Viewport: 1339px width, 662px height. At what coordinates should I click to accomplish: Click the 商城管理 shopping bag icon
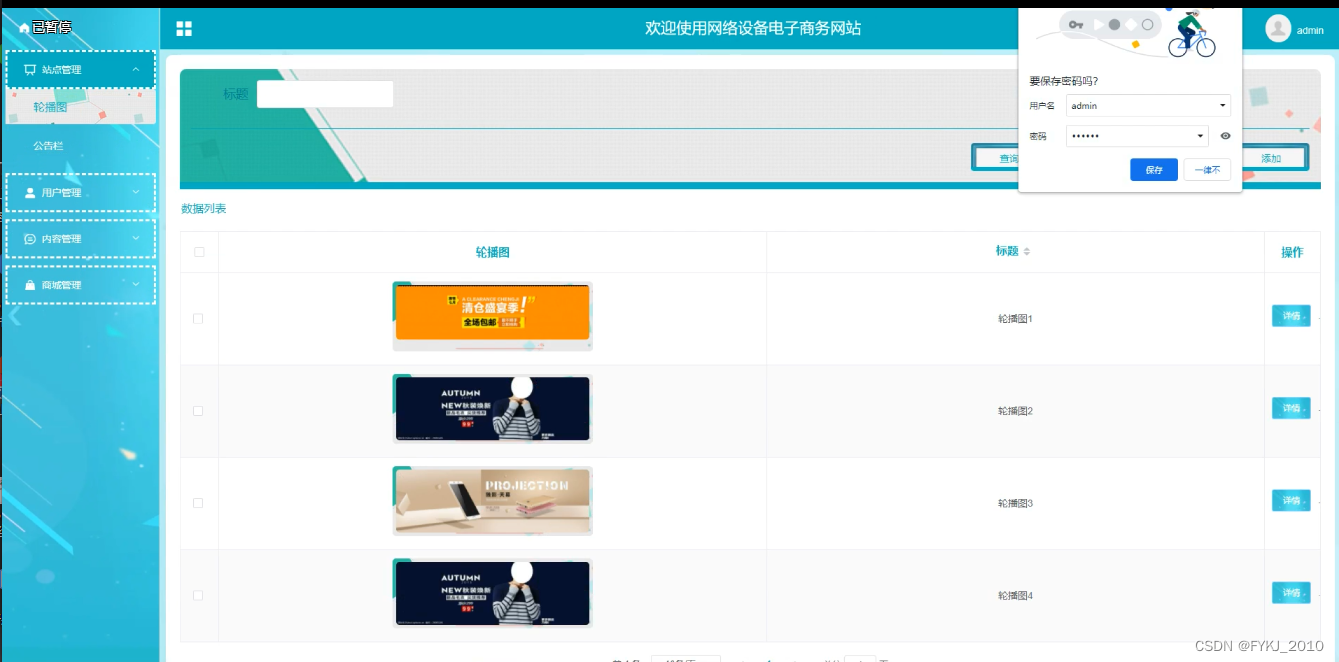30,285
